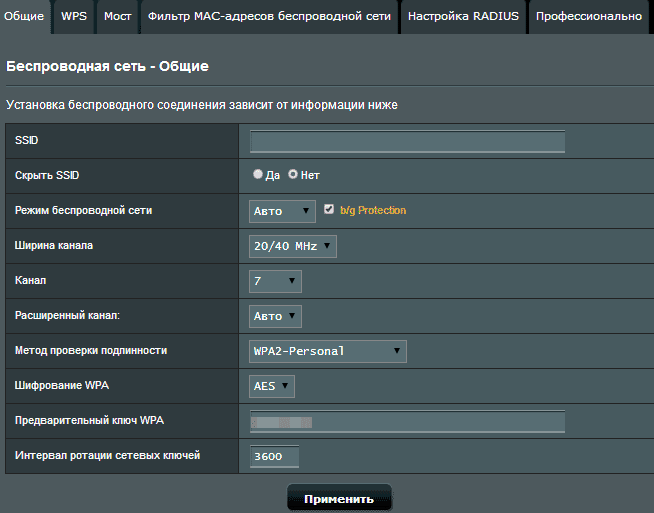
Task: Open Фильтр MAC-адресов беспроводной сети tab
Action: (269, 17)
